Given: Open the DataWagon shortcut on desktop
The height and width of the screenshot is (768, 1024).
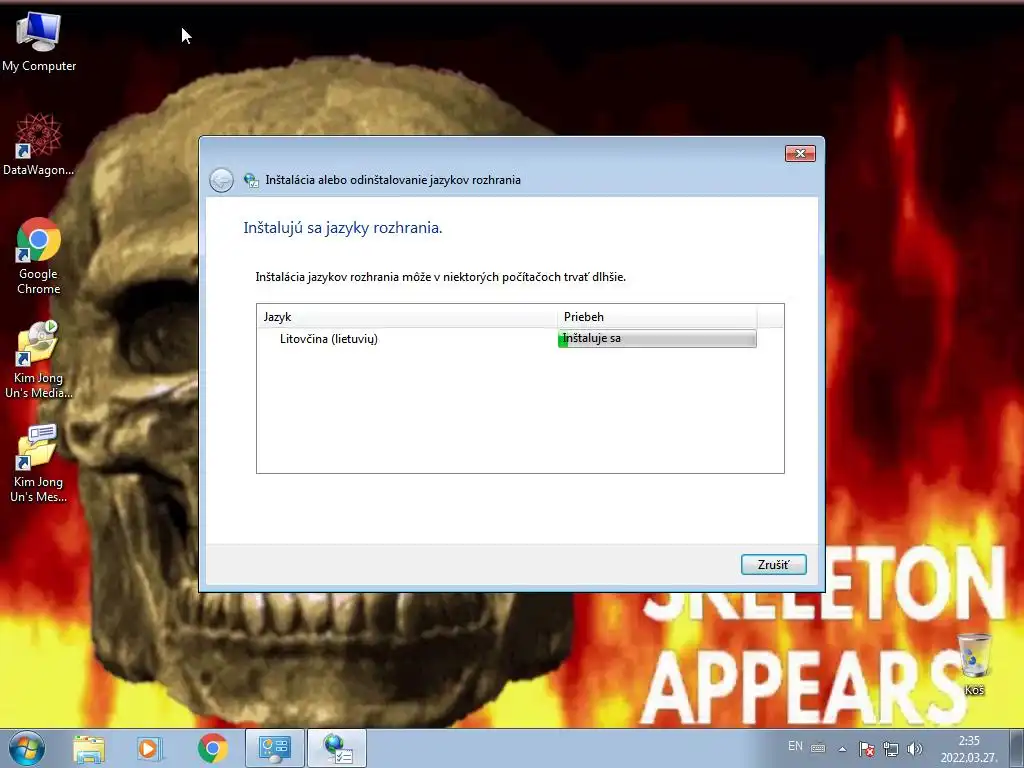Looking at the screenshot, I should (39, 145).
